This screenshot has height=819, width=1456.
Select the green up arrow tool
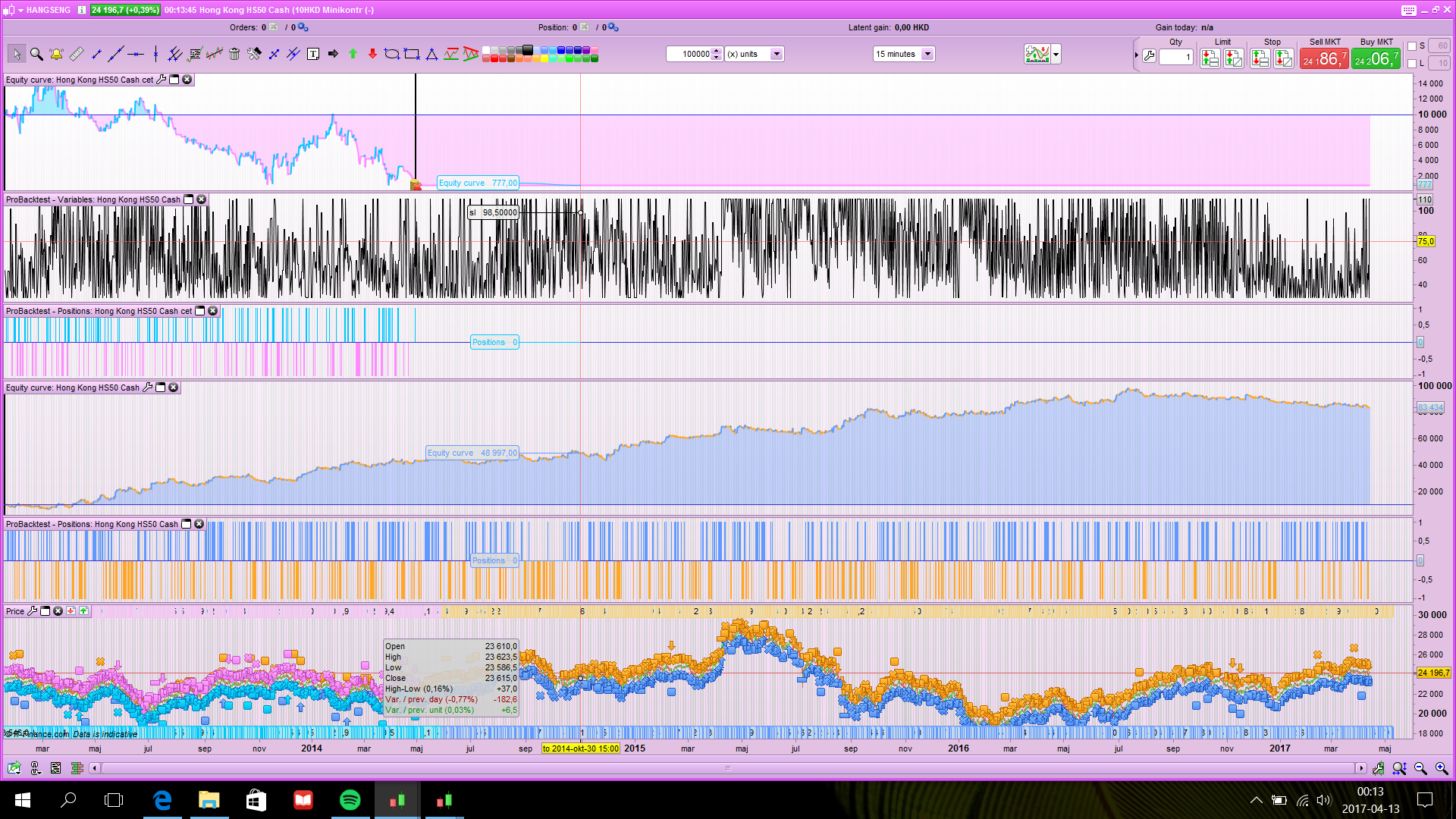(353, 54)
